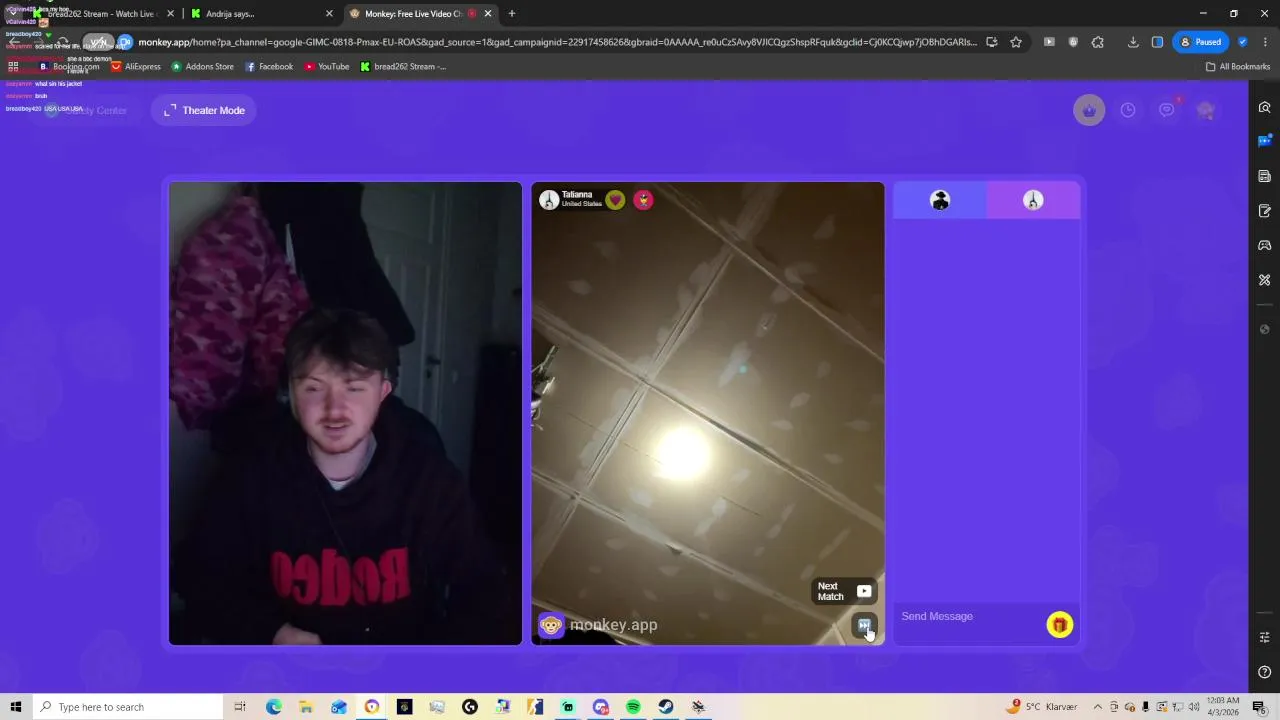
Task: Open the chat messages icon with notification
Action: (x=1167, y=110)
